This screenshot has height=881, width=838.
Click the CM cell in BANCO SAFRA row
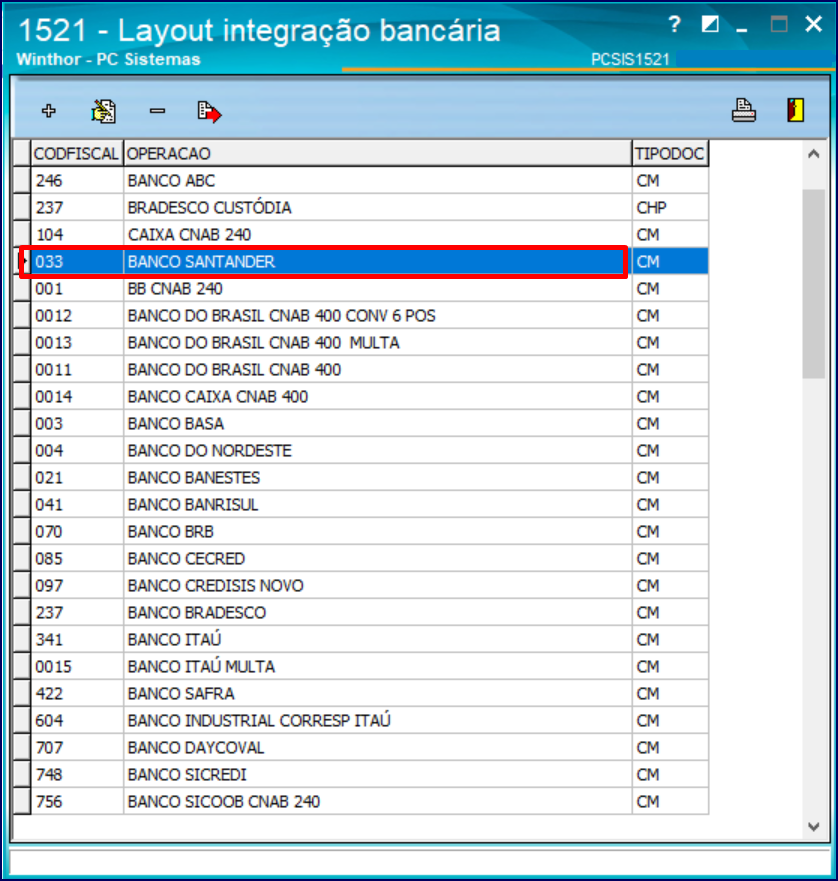coord(670,693)
